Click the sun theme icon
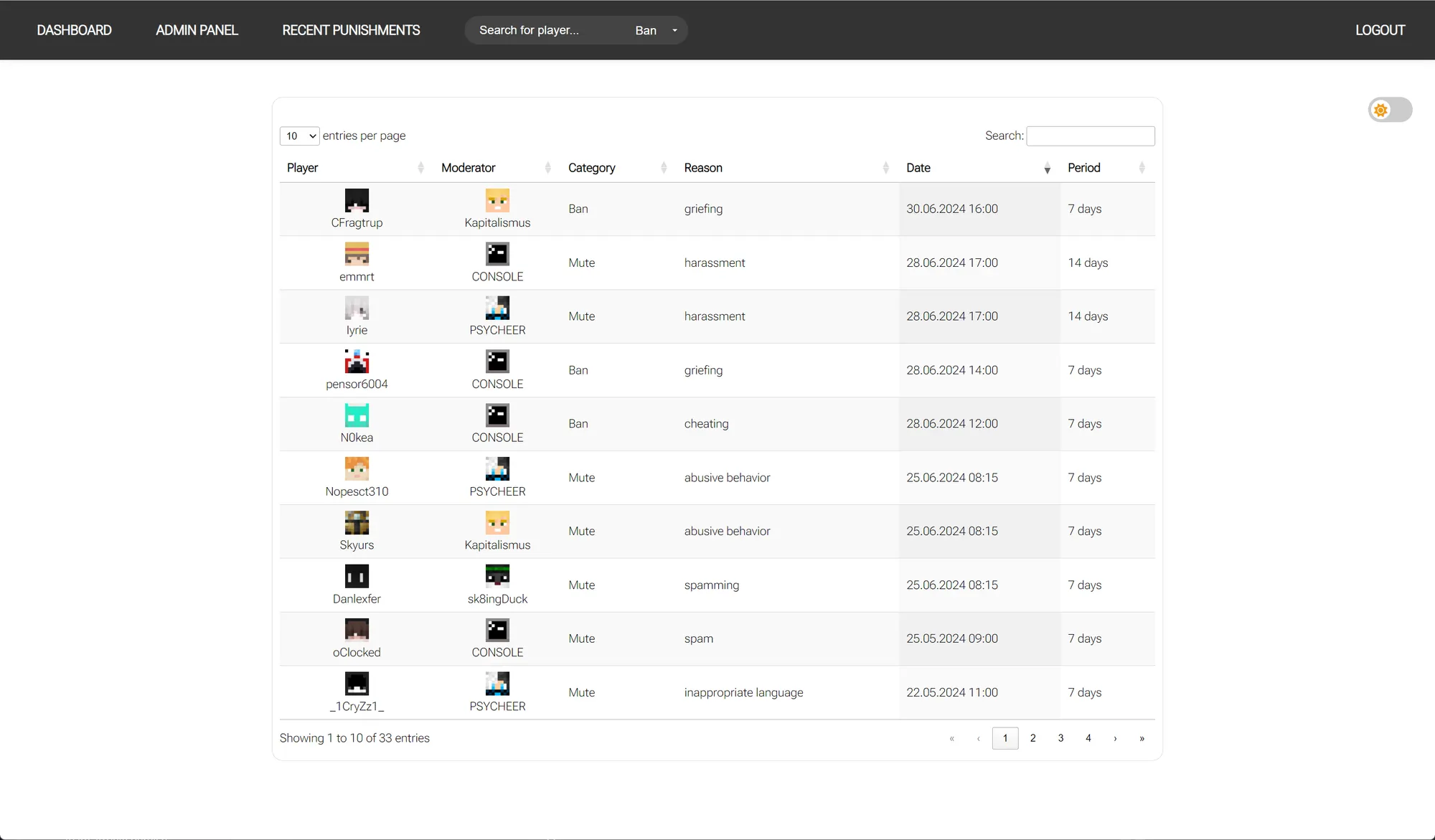Viewport: 1435px width, 840px height. pyautogui.click(x=1380, y=110)
